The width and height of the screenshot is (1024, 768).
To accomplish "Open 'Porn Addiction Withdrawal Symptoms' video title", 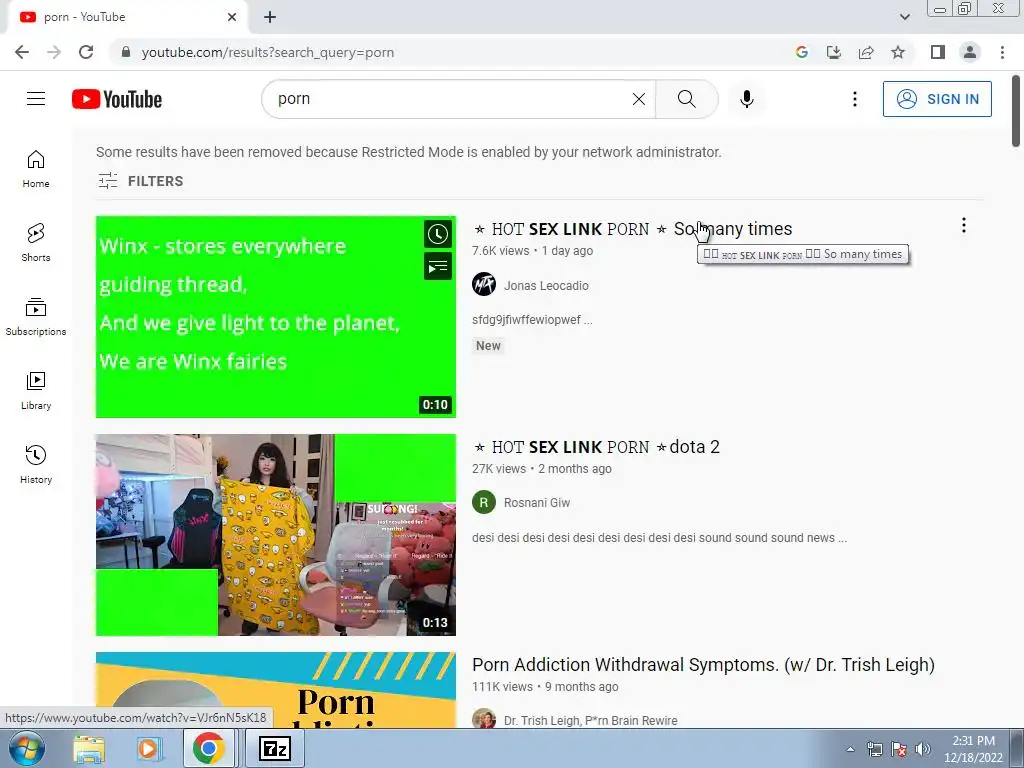I will tap(703, 665).
